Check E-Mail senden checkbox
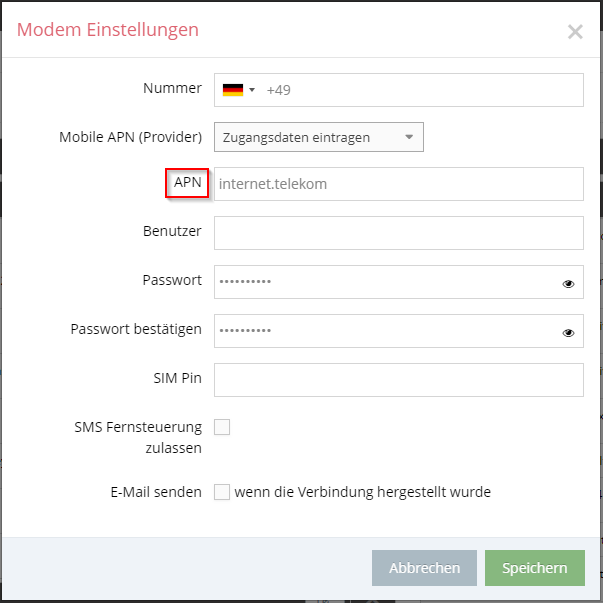 (x=222, y=492)
